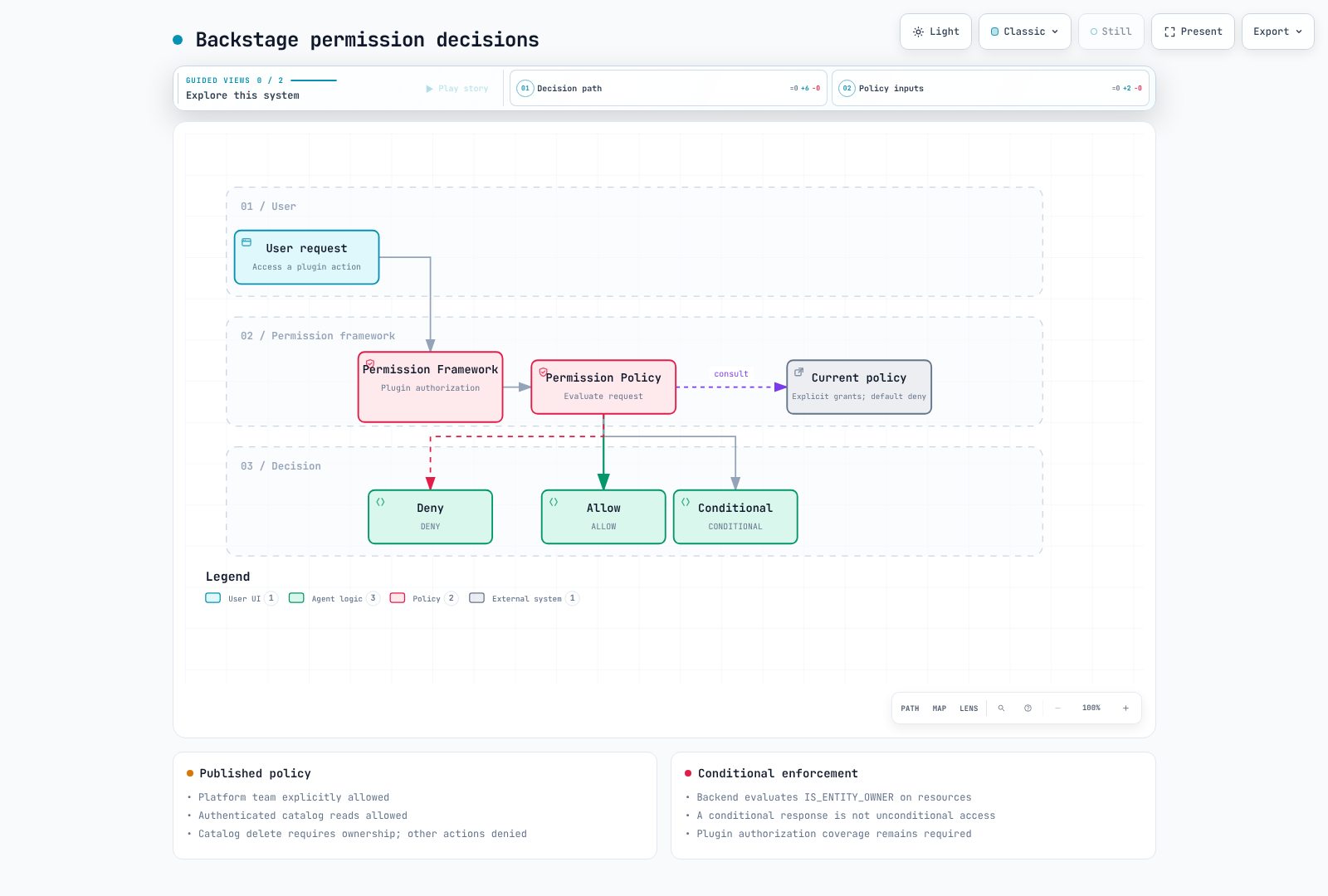Toggle Agent logic legend filter
The height and width of the screenshot is (896, 1328).
pyautogui.click(x=334, y=598)
